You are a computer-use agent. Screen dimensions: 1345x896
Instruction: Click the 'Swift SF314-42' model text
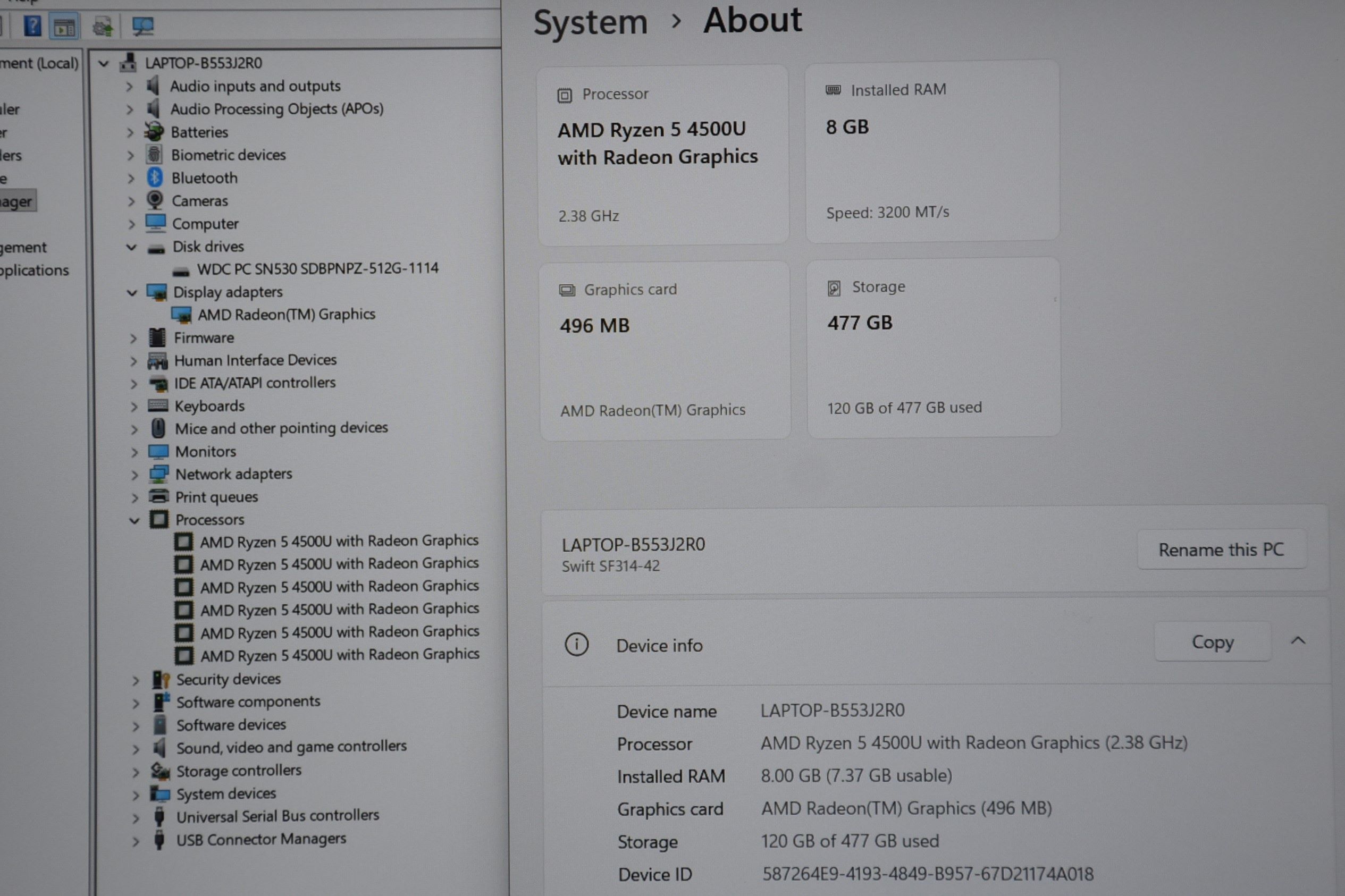[x=610, y=566]
